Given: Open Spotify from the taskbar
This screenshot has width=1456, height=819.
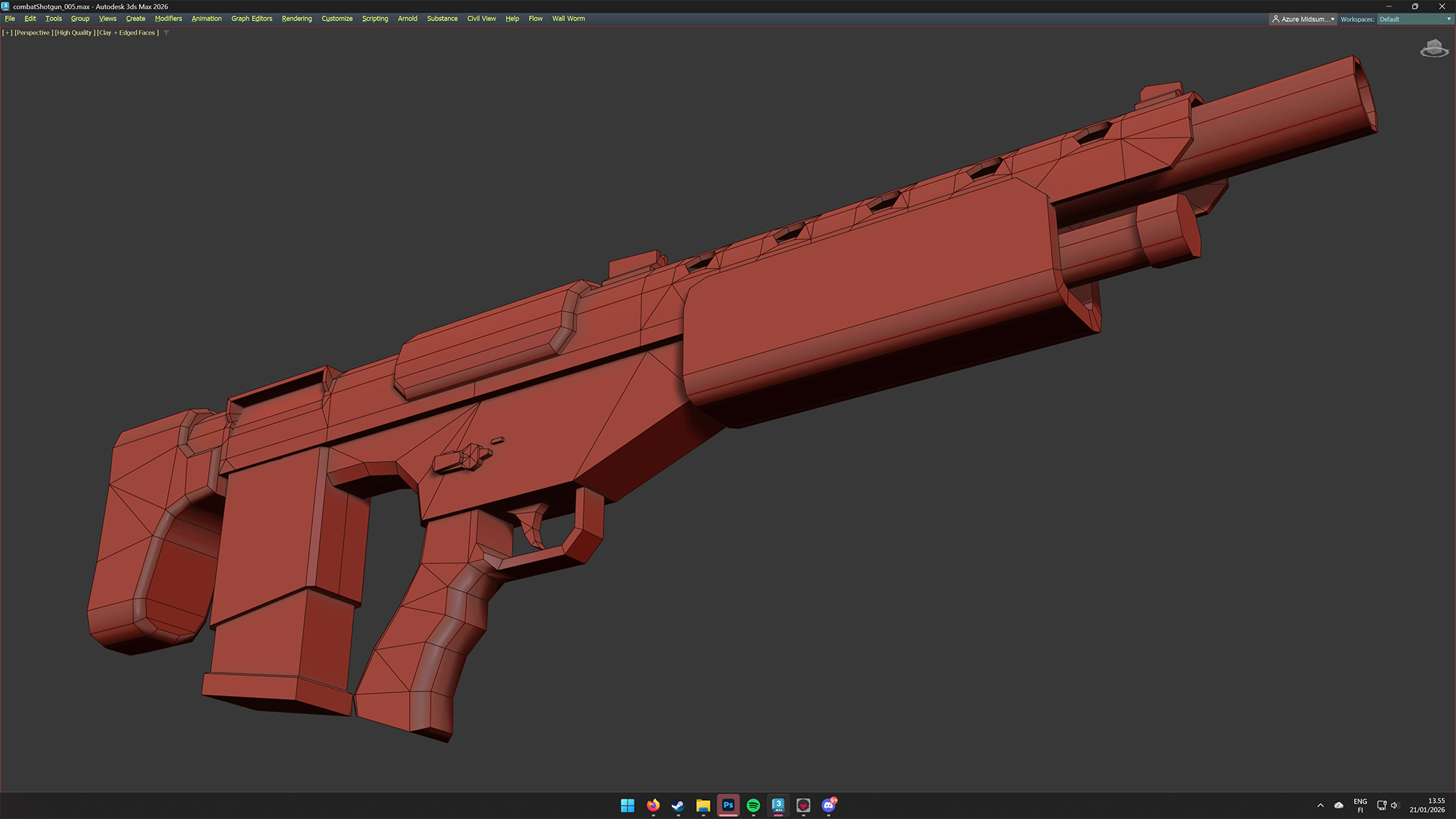Looking at the screenshot, I should tap(753, 804).
